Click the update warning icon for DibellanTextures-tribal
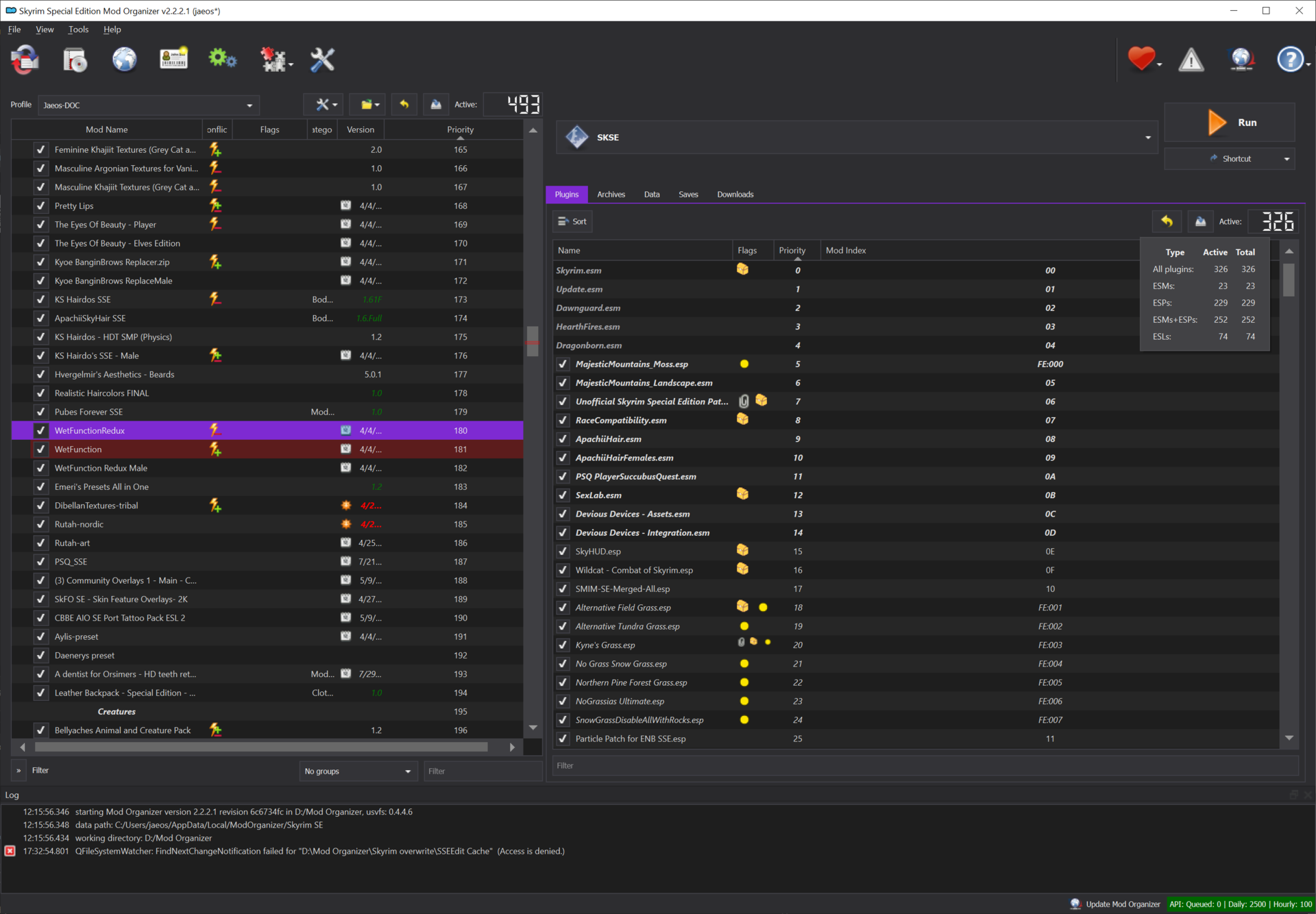 (346, 506)
